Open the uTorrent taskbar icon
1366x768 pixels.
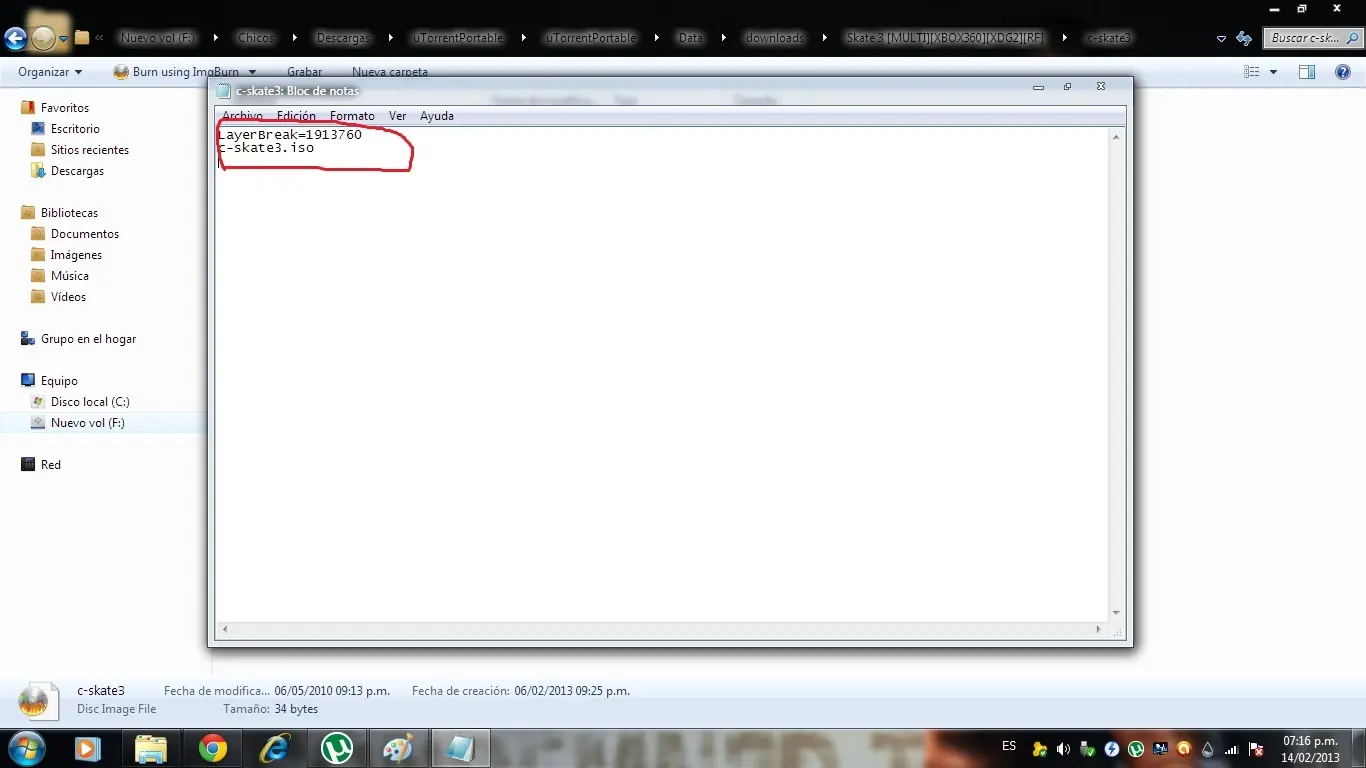coord(336,748)
